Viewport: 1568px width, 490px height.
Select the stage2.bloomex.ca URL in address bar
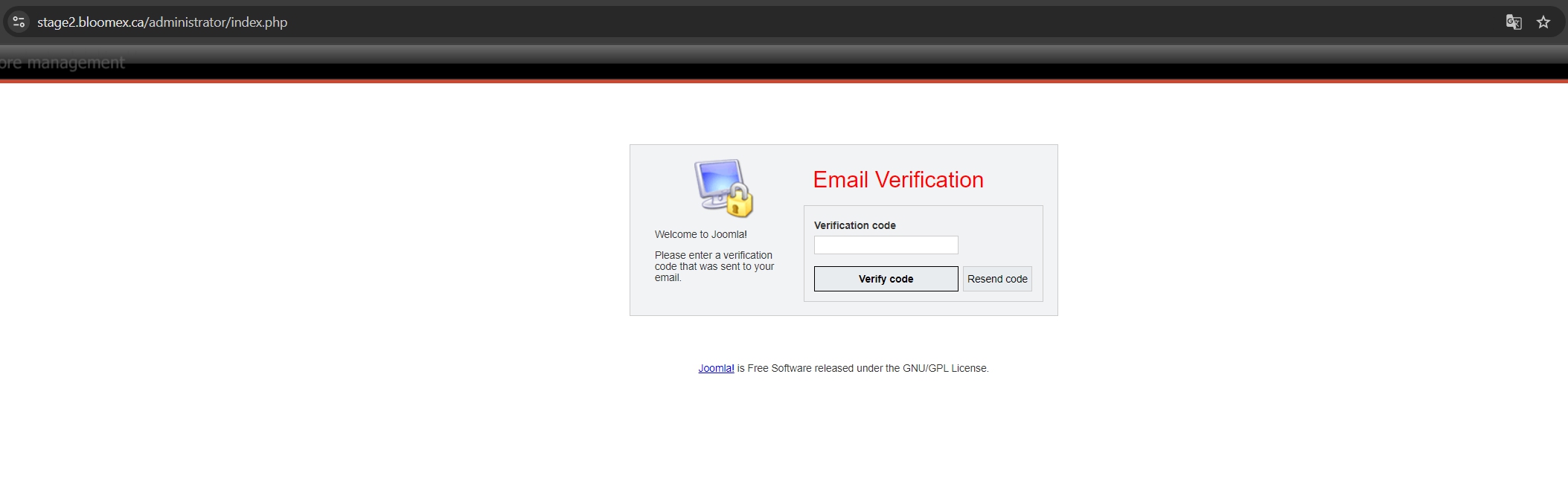[x=162, y=22]
